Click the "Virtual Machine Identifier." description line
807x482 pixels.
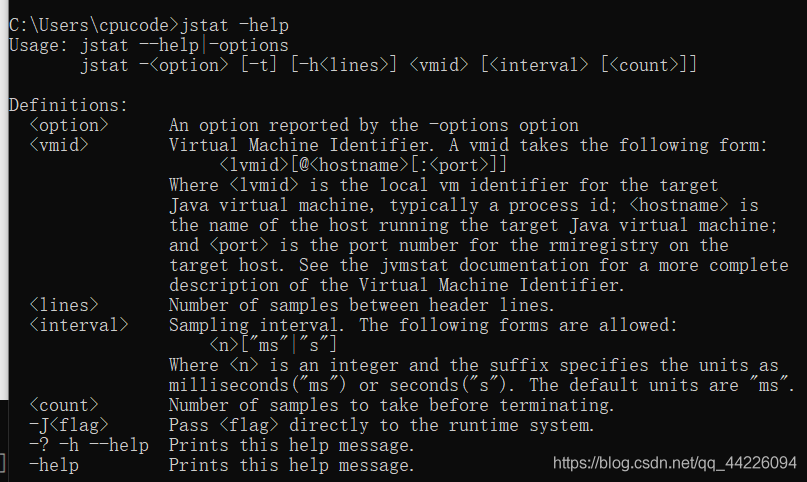[468, 145]
